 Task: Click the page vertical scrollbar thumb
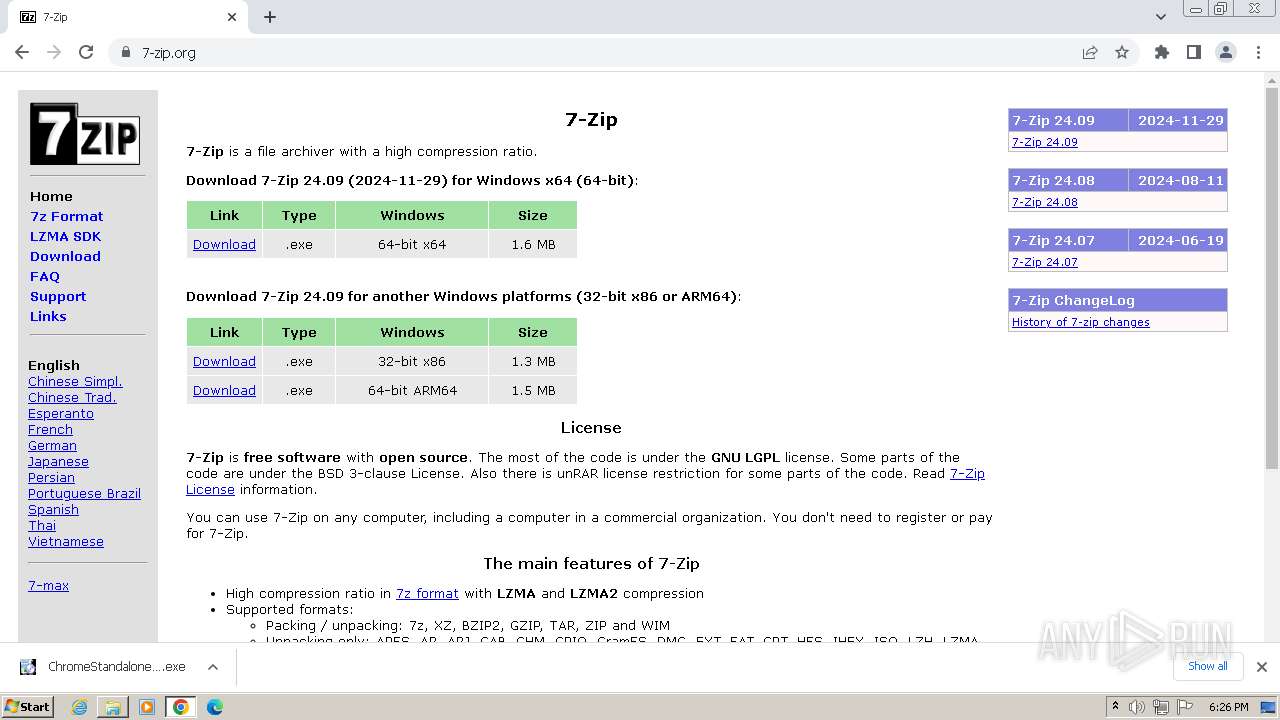click(x=1271, y=280)
